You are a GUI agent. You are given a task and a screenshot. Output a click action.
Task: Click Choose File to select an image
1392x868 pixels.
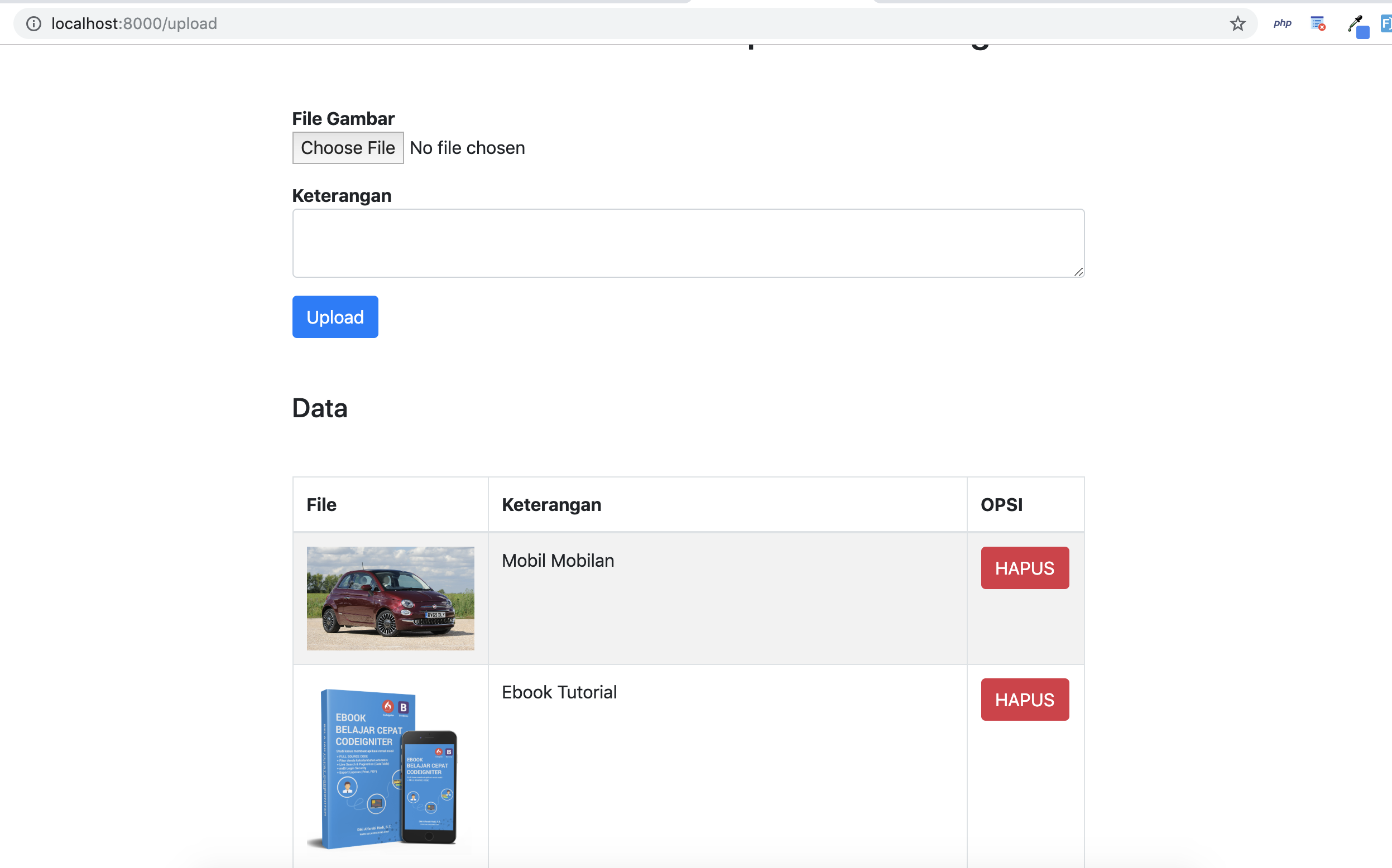point(348,147)
